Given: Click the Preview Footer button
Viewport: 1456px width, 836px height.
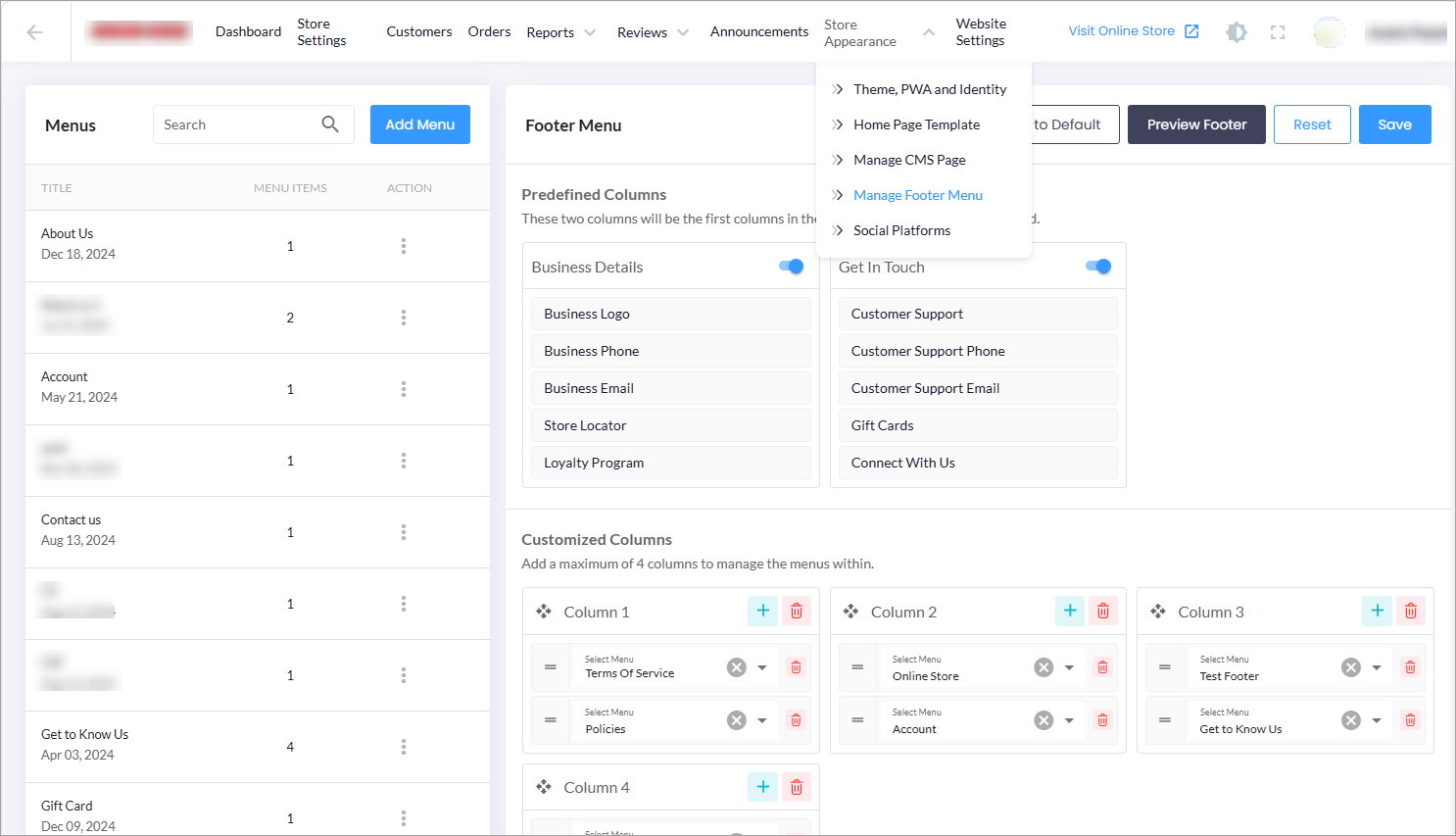Looking at the screenshot, I should click(1196, 124).
